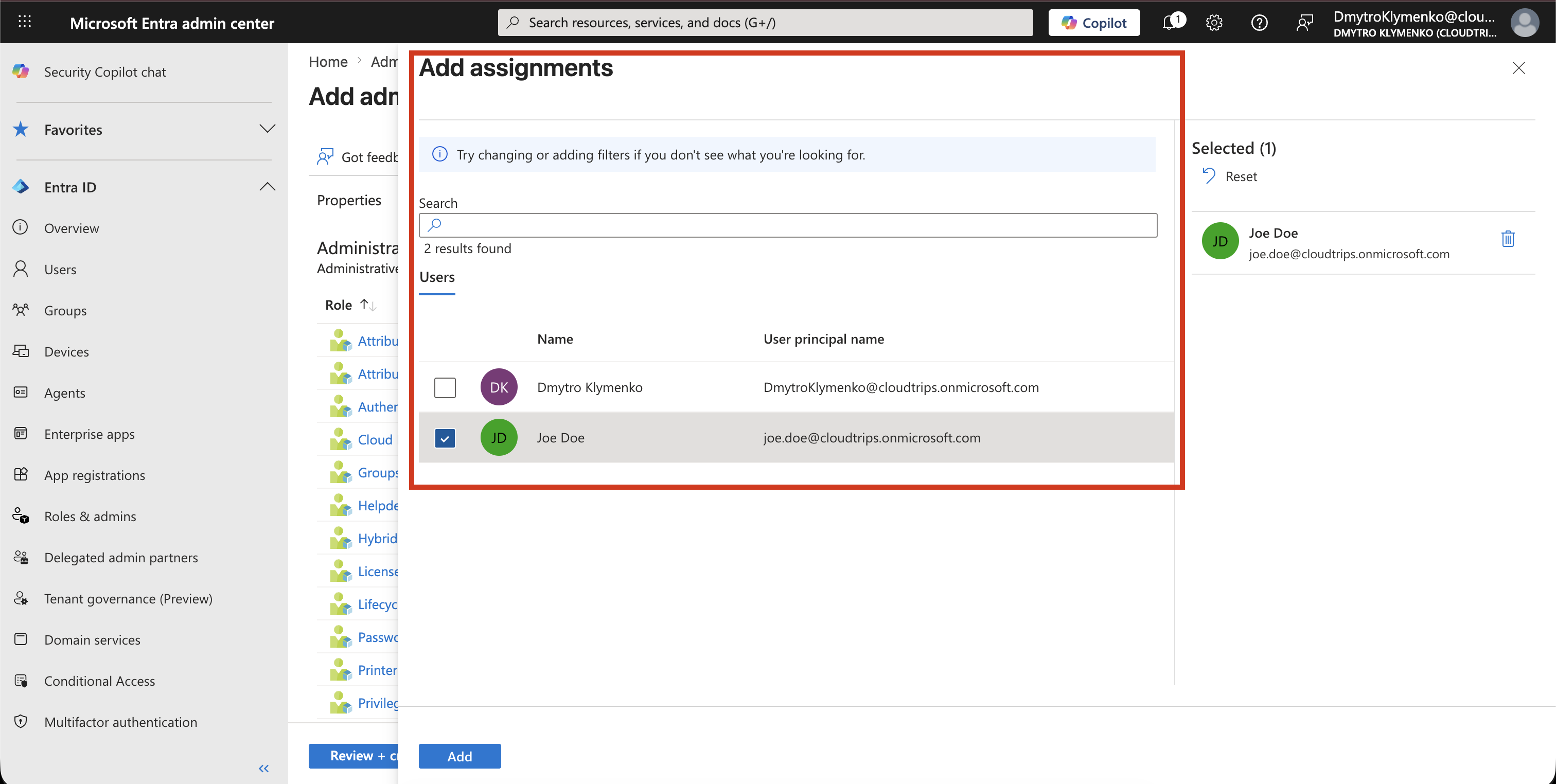Click the Domain services icon
The image size is (1556, 784).
coord(21,639)
